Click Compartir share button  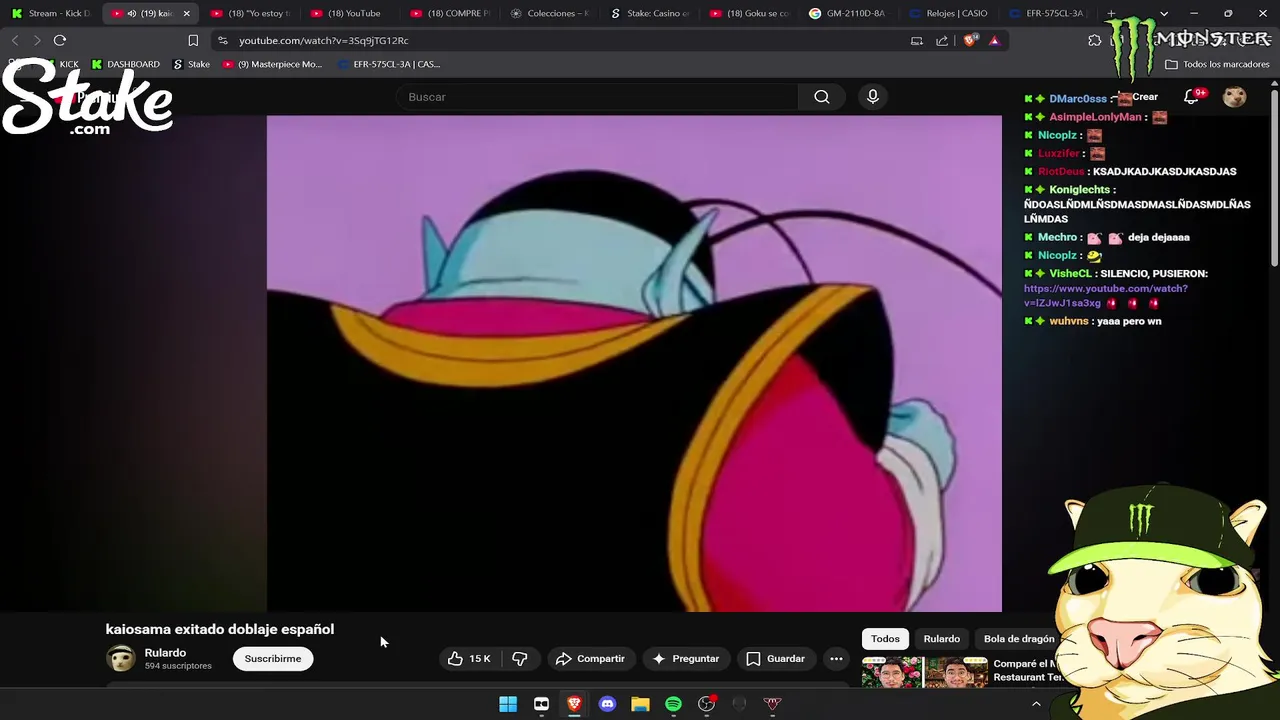590,659
